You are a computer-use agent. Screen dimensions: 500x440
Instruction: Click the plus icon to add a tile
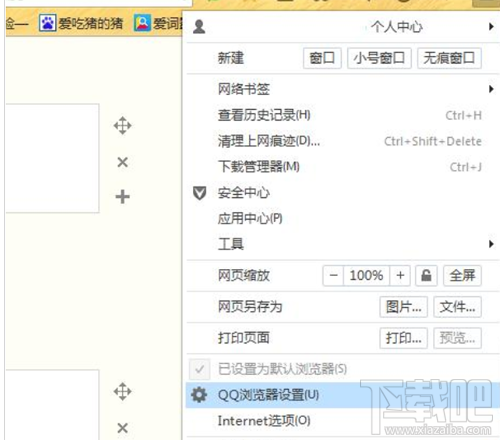click(x=123, y=197)
